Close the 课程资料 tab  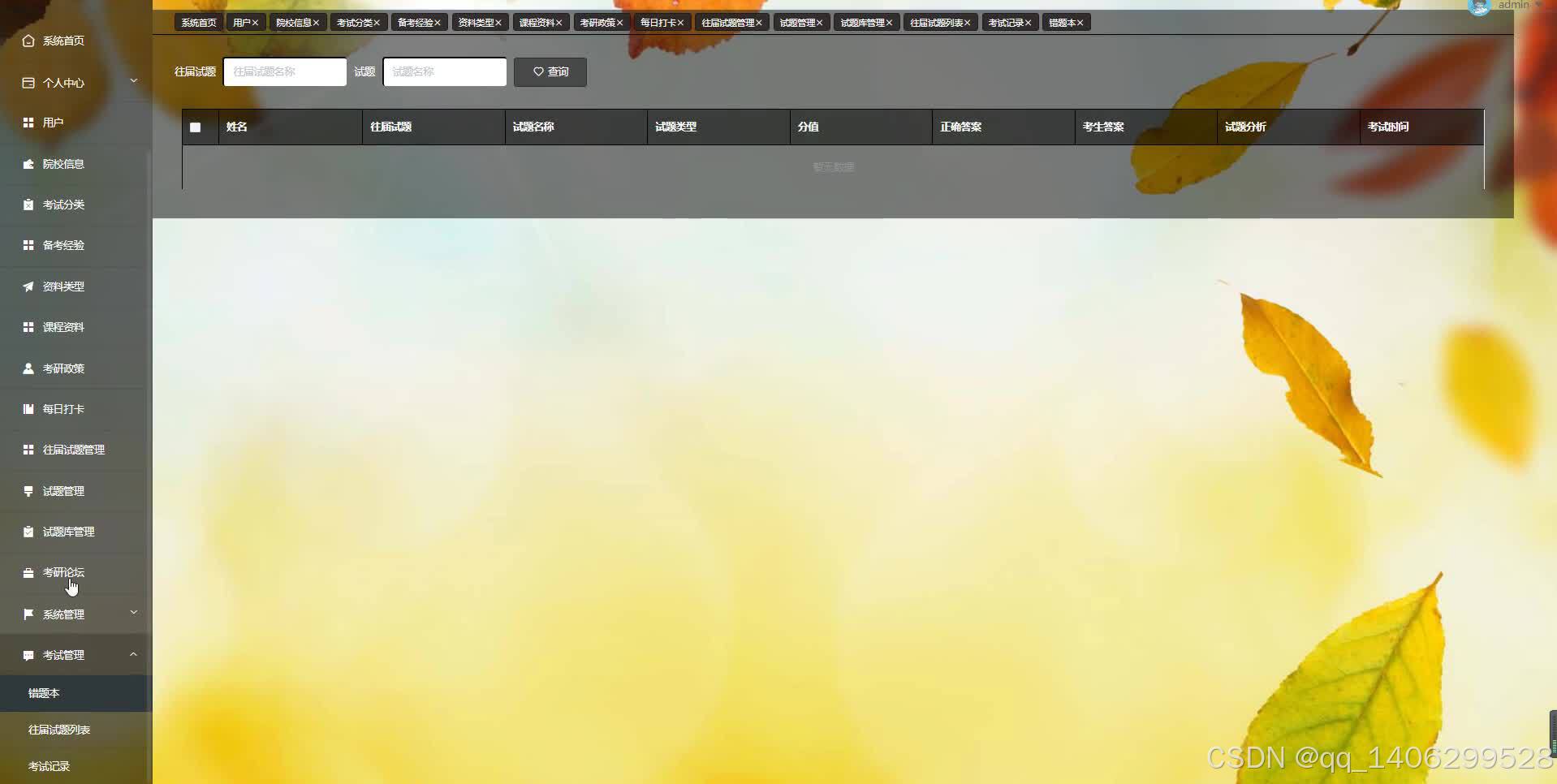tap(559, 23)
